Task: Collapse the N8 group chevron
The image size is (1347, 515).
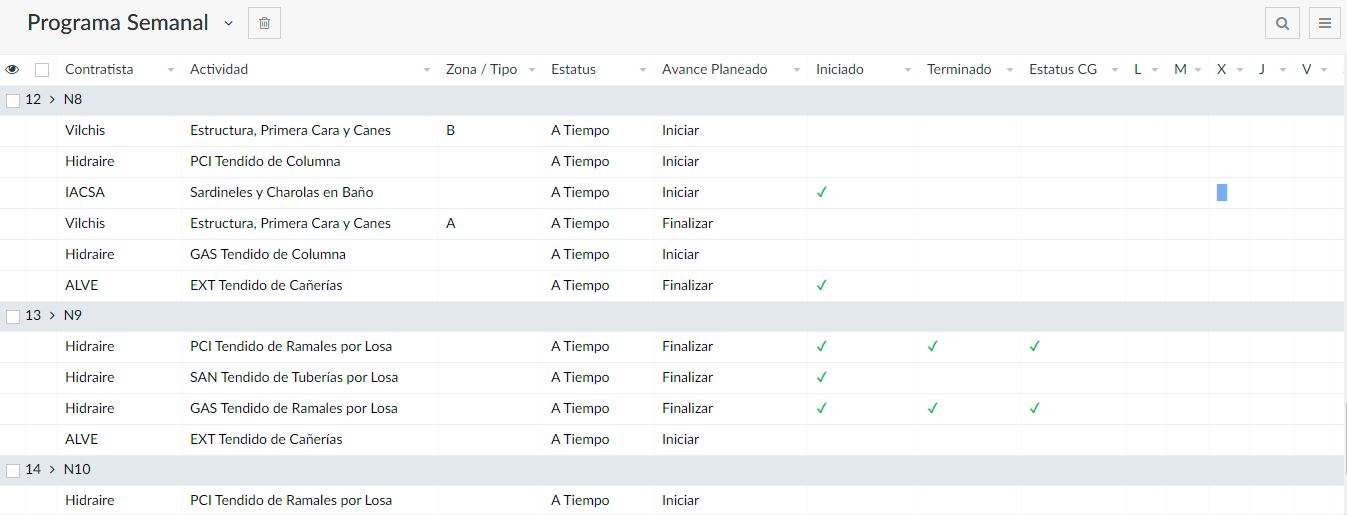Action: coord(51,100)
